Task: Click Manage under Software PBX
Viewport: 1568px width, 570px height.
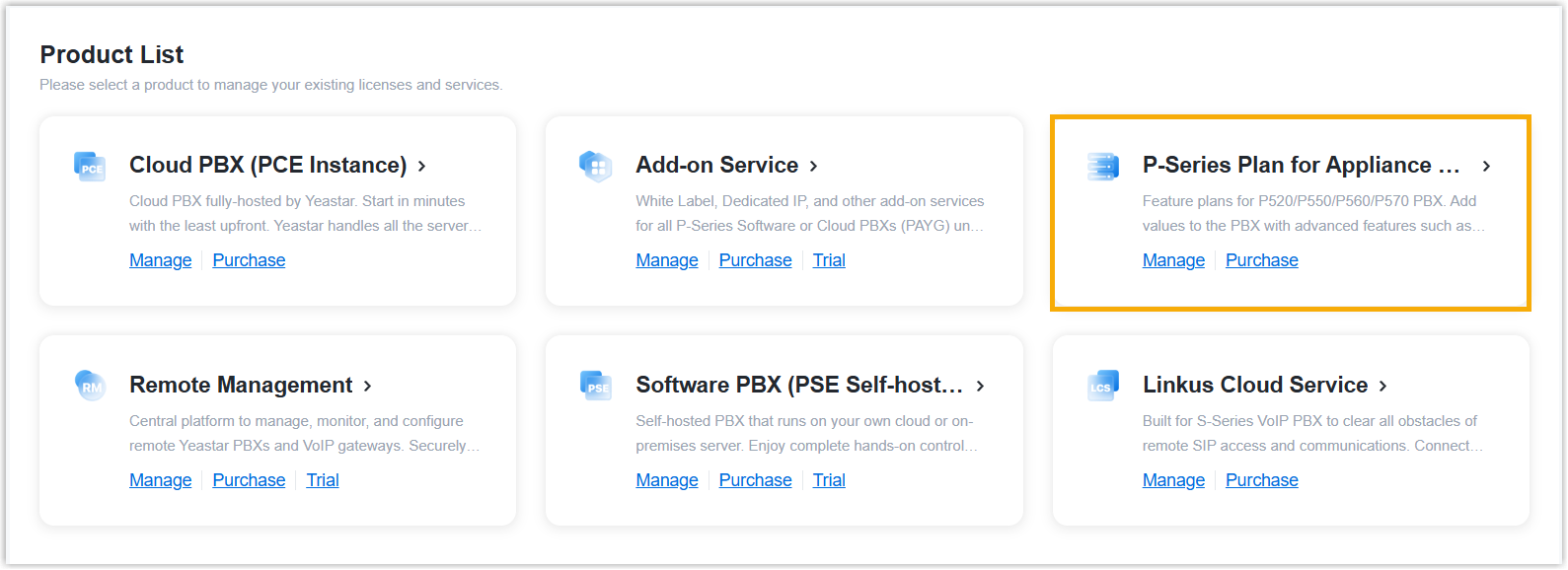Action: click(x=666, y=480)
